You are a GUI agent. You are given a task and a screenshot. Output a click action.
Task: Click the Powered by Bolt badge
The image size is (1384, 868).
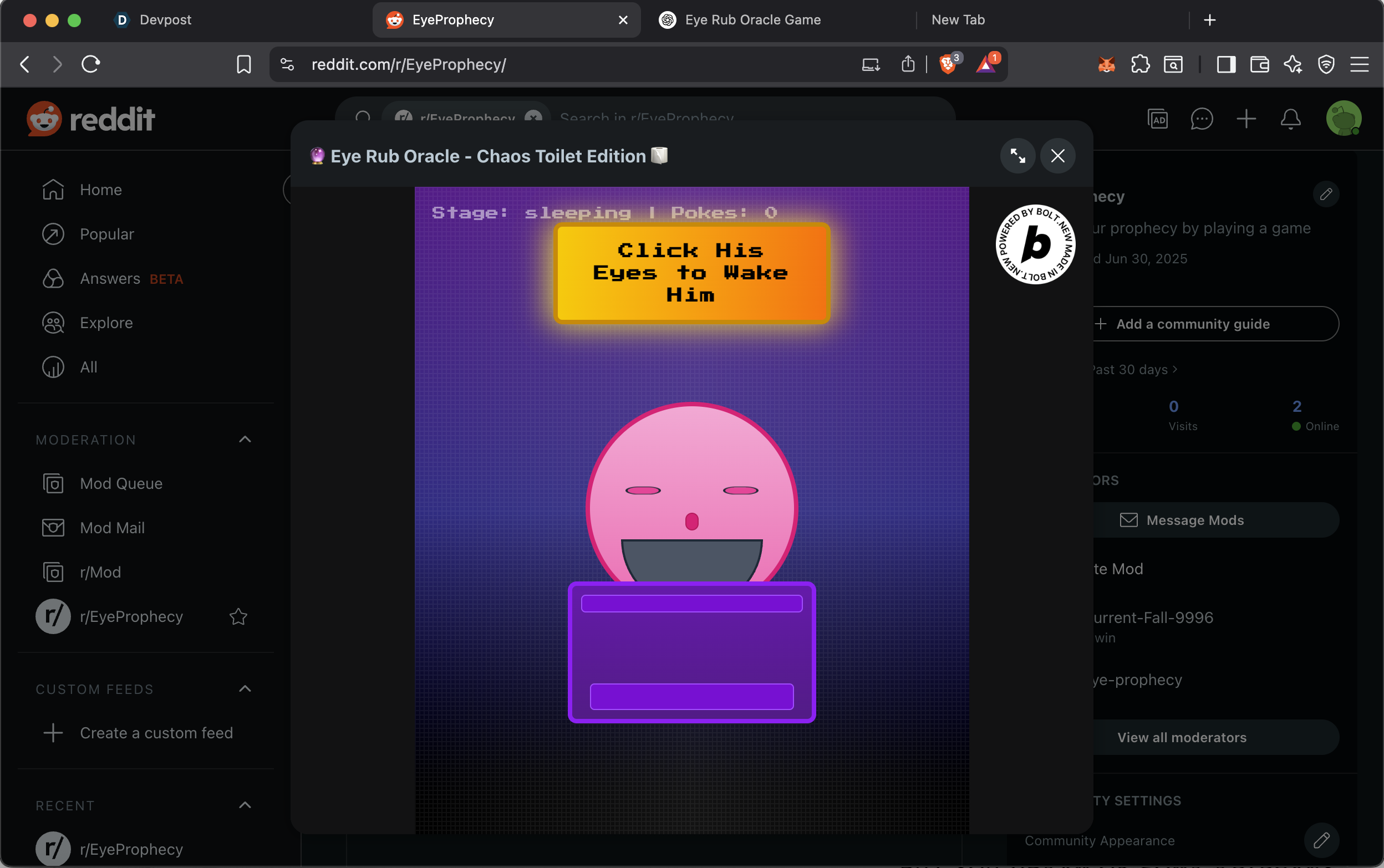[x=1035, y=244]
